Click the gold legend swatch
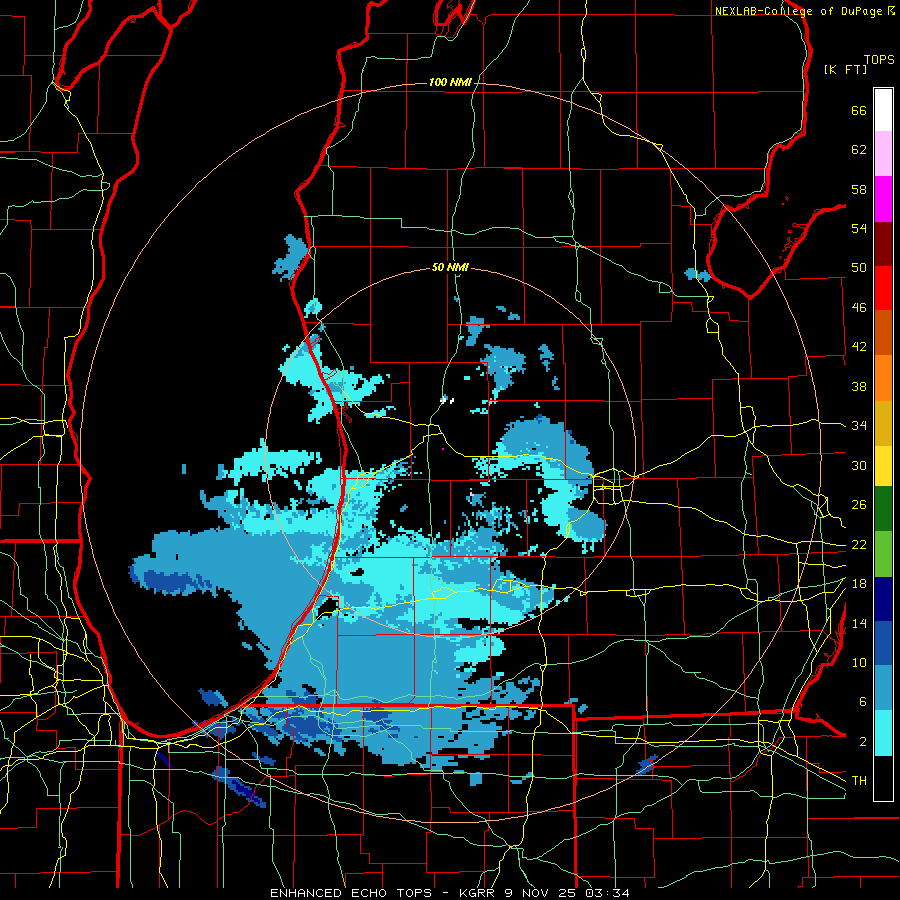This screenshot has height=900, width=900. pyautogui.click(x=883, y=423)
